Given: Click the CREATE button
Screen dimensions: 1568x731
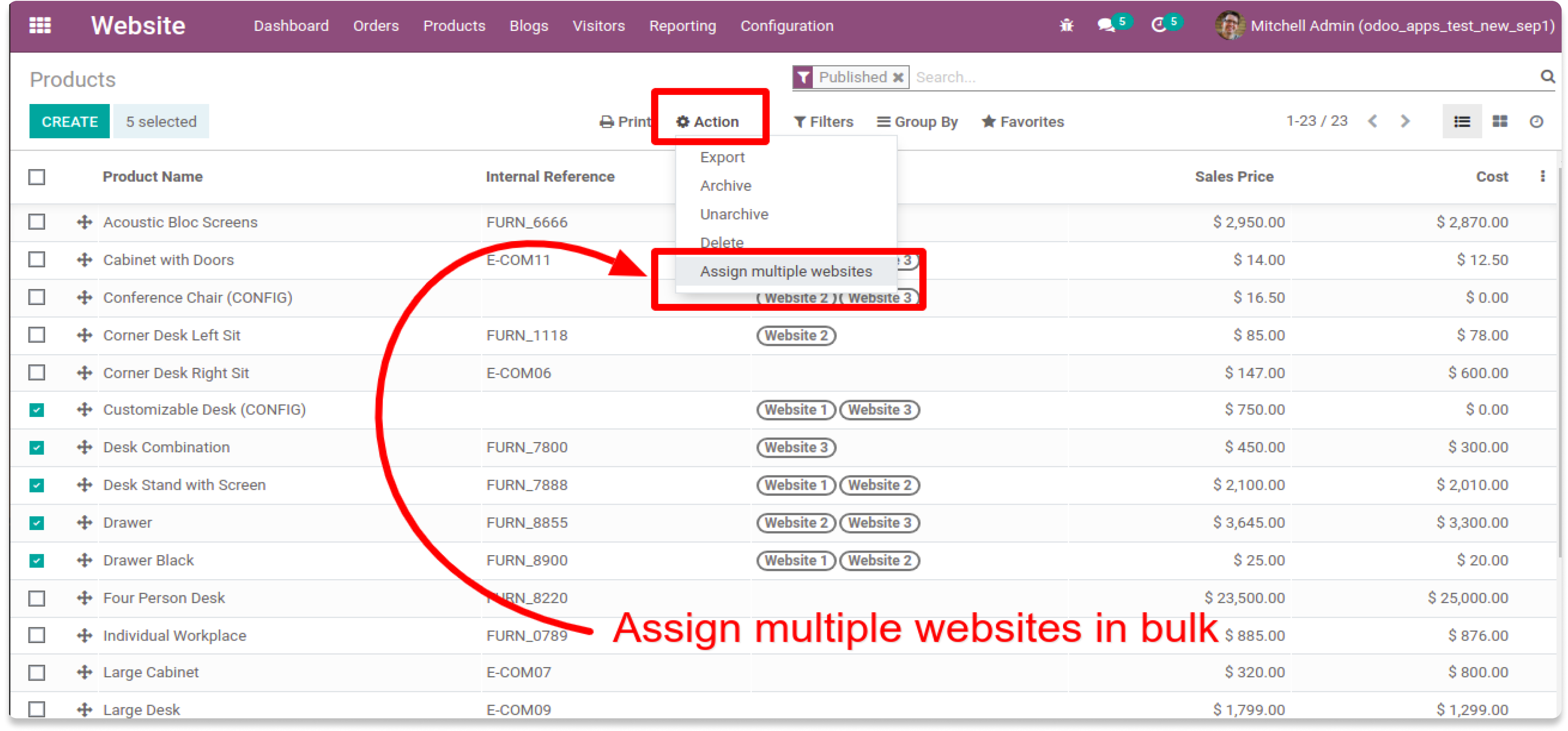Looking at the screenshot, I should coord(69,122).
